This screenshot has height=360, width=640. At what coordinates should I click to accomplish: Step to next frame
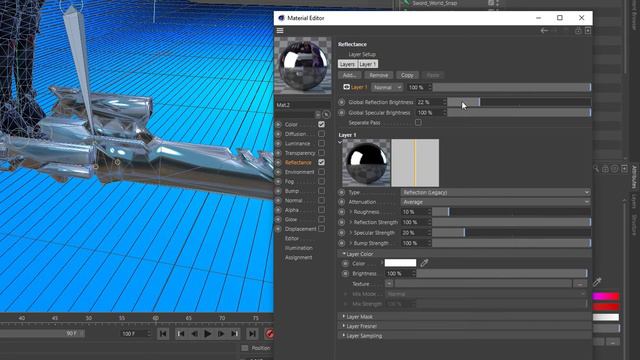pos(221,334)
